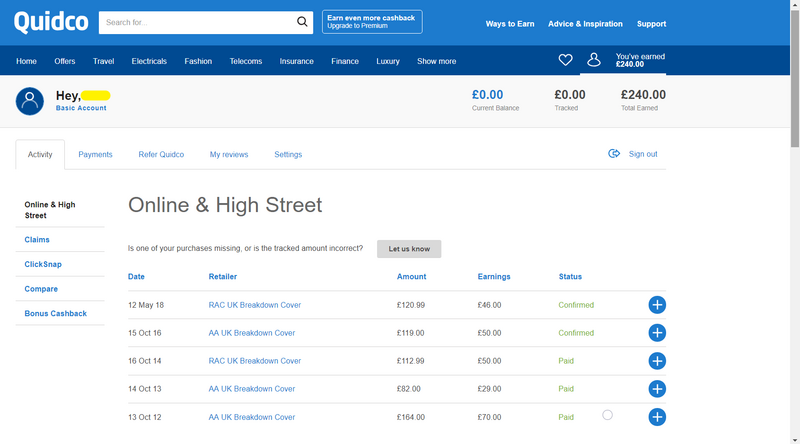
Task: Expand the 15 Oct 16 AA transaction
Action: [x=657, y=333]
